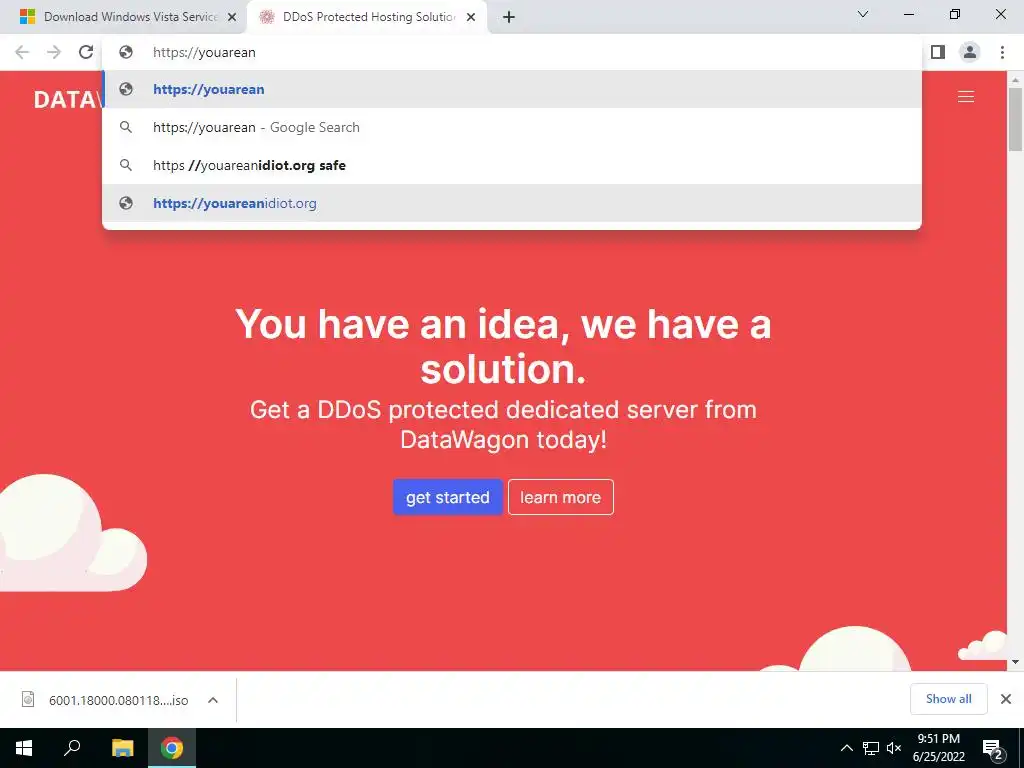1024x768 pixels.
Task: Click the scrollbar down arrow
Action: coord(1016,662)
